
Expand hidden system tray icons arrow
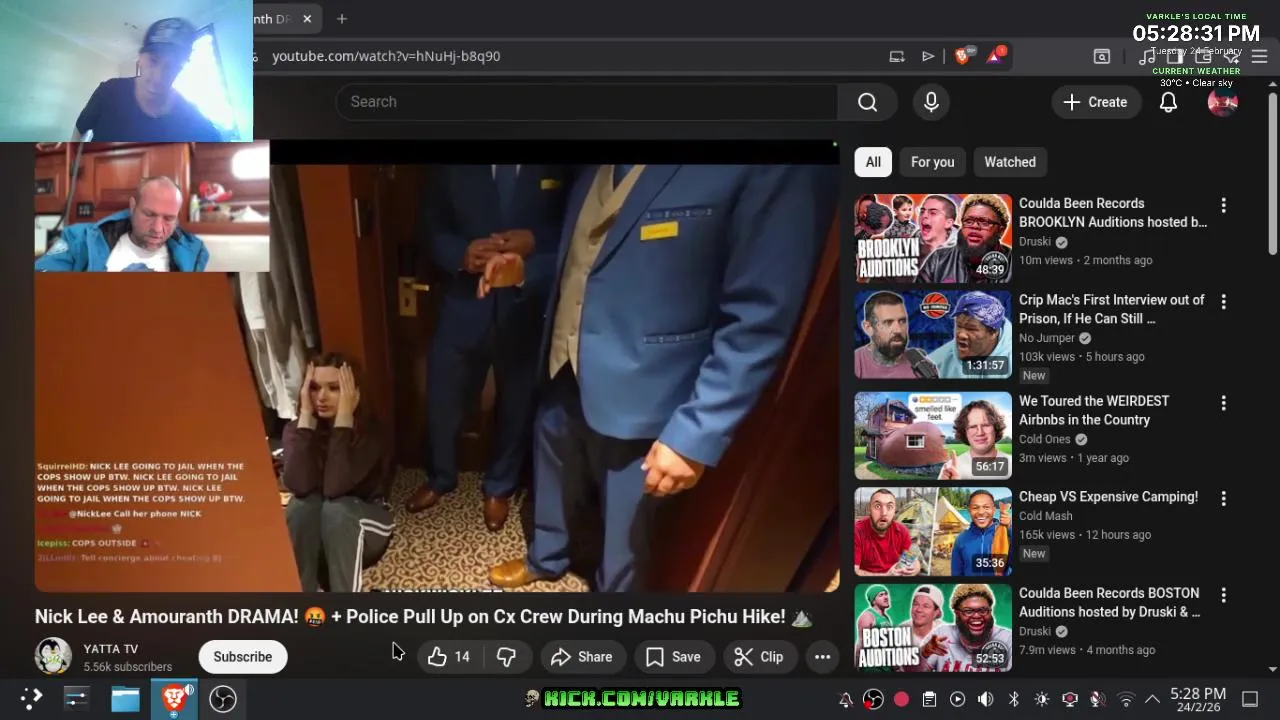(x=1152, y=699)
